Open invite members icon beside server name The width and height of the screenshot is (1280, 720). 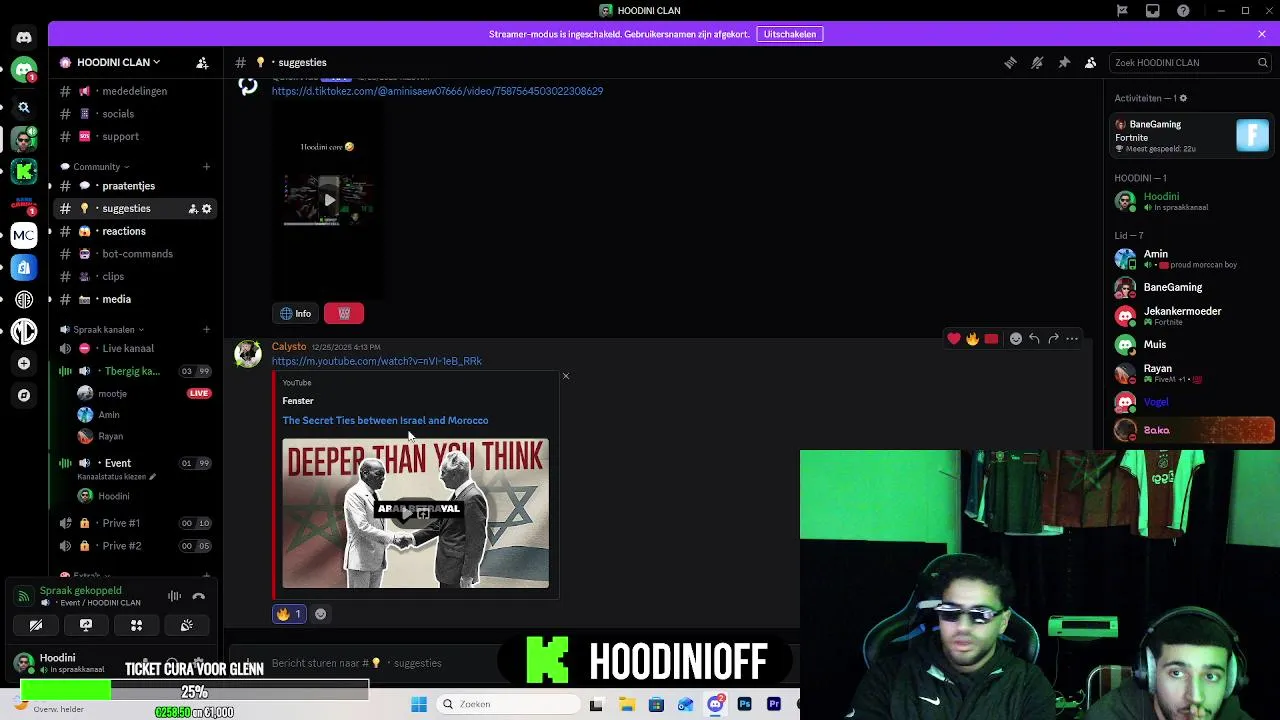click(202, 62)
